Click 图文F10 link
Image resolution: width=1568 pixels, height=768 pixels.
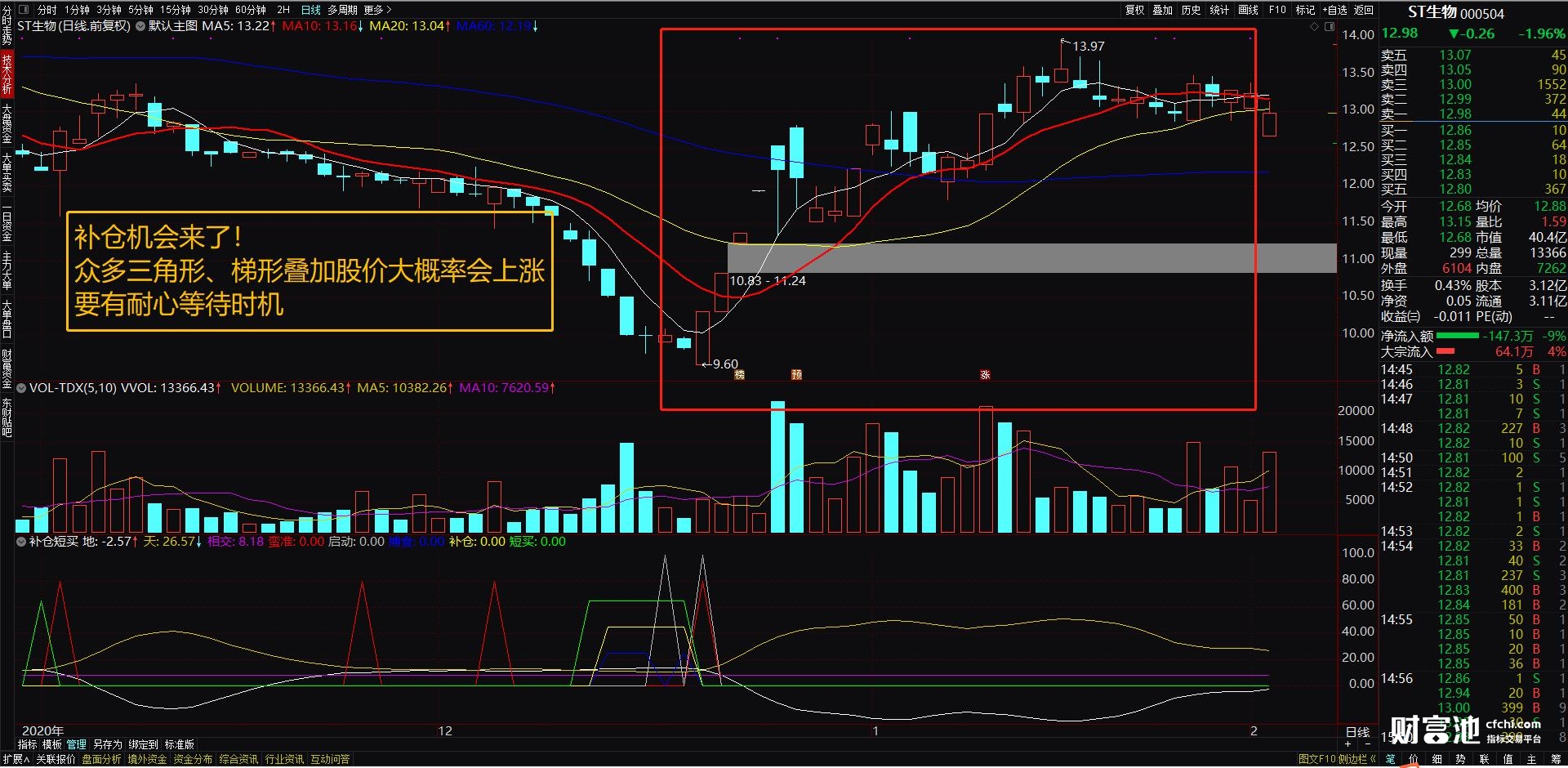[x=1316, y=759]
